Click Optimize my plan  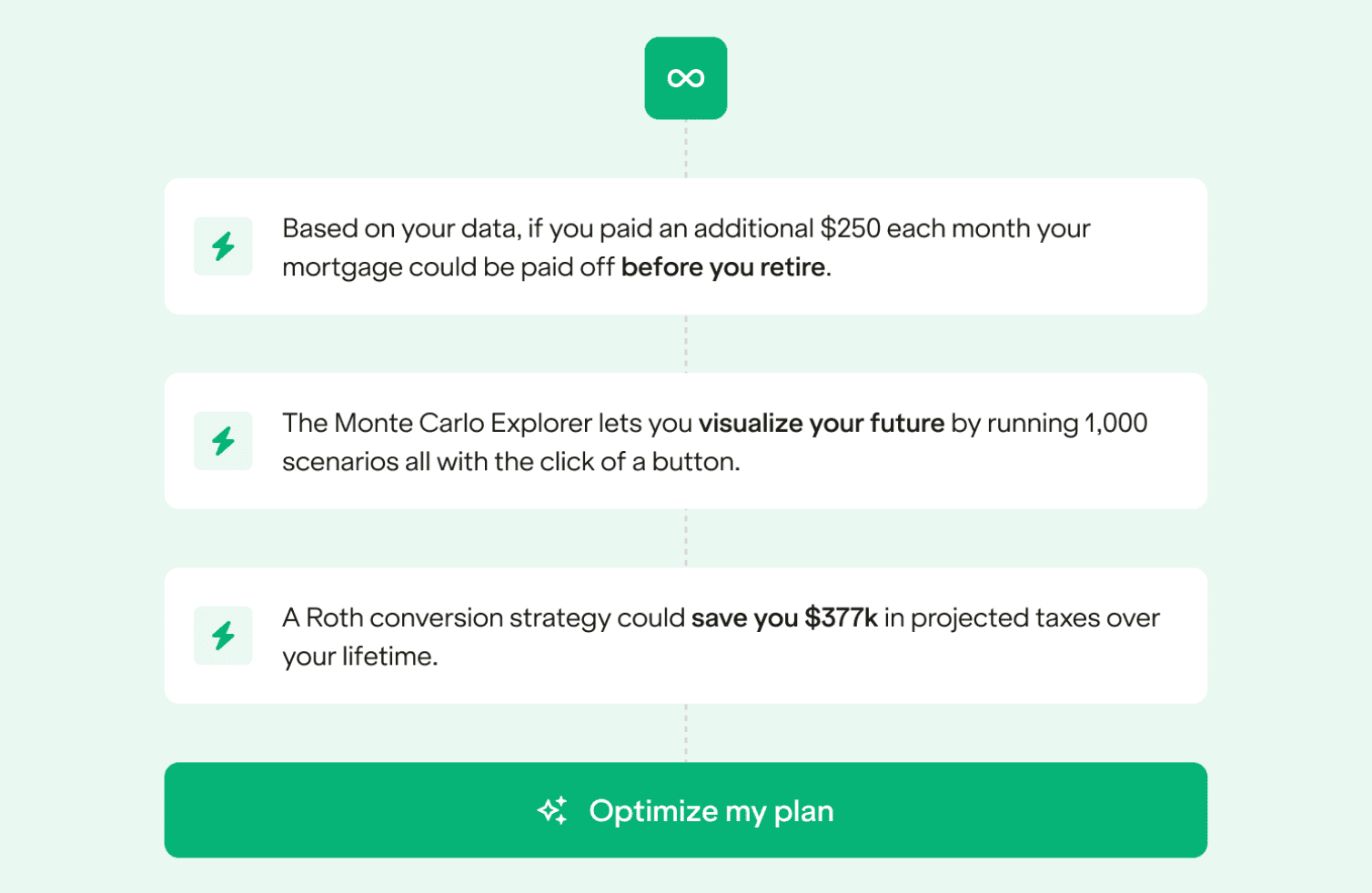685,809
